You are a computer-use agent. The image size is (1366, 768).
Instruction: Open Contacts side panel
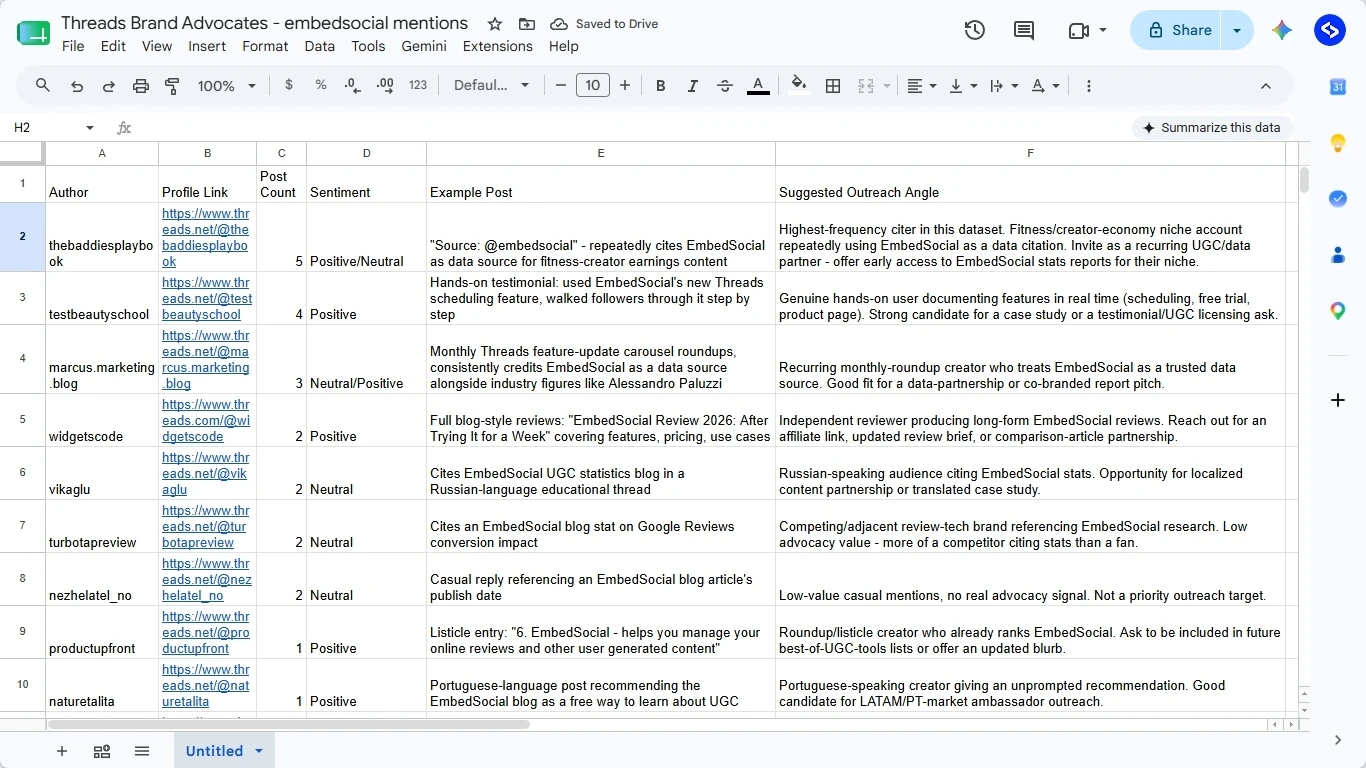point(1338,255)
